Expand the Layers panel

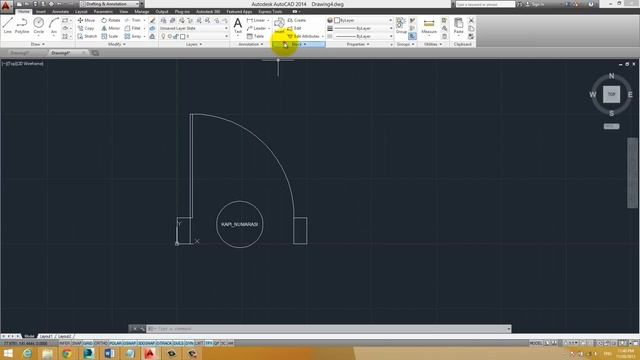coord(193,44)
